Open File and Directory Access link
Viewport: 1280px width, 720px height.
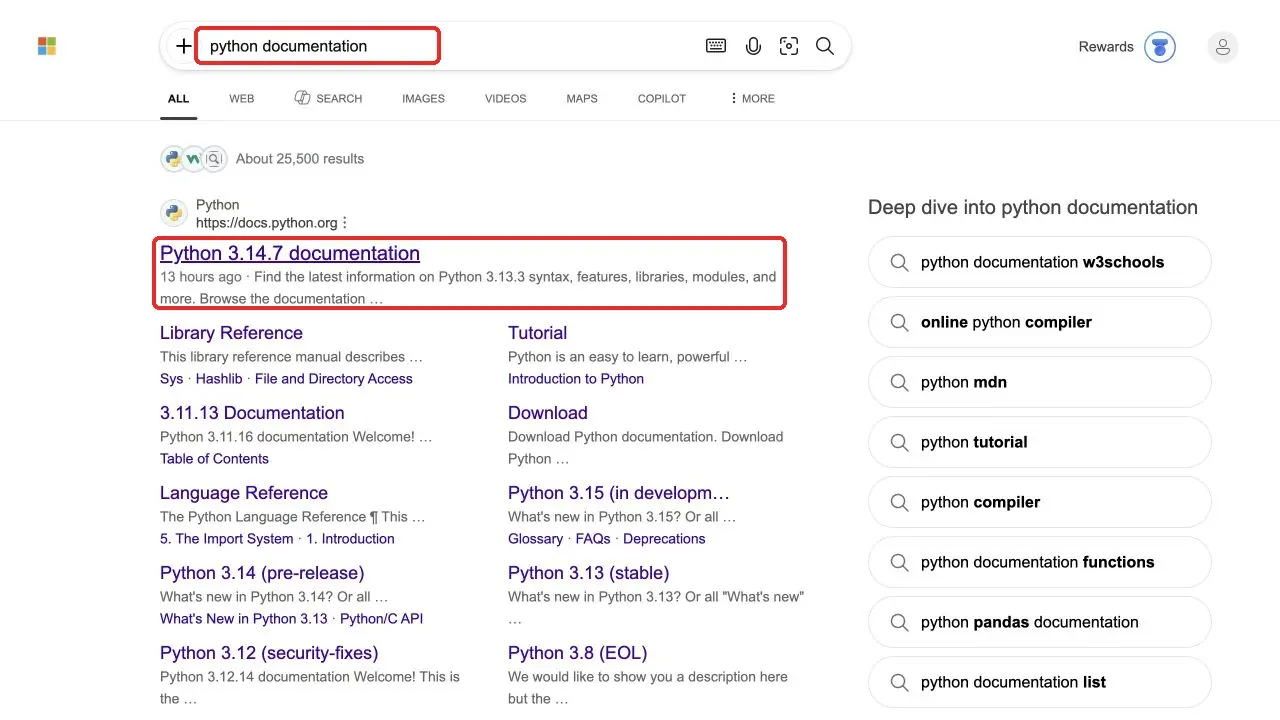(334, 379)
